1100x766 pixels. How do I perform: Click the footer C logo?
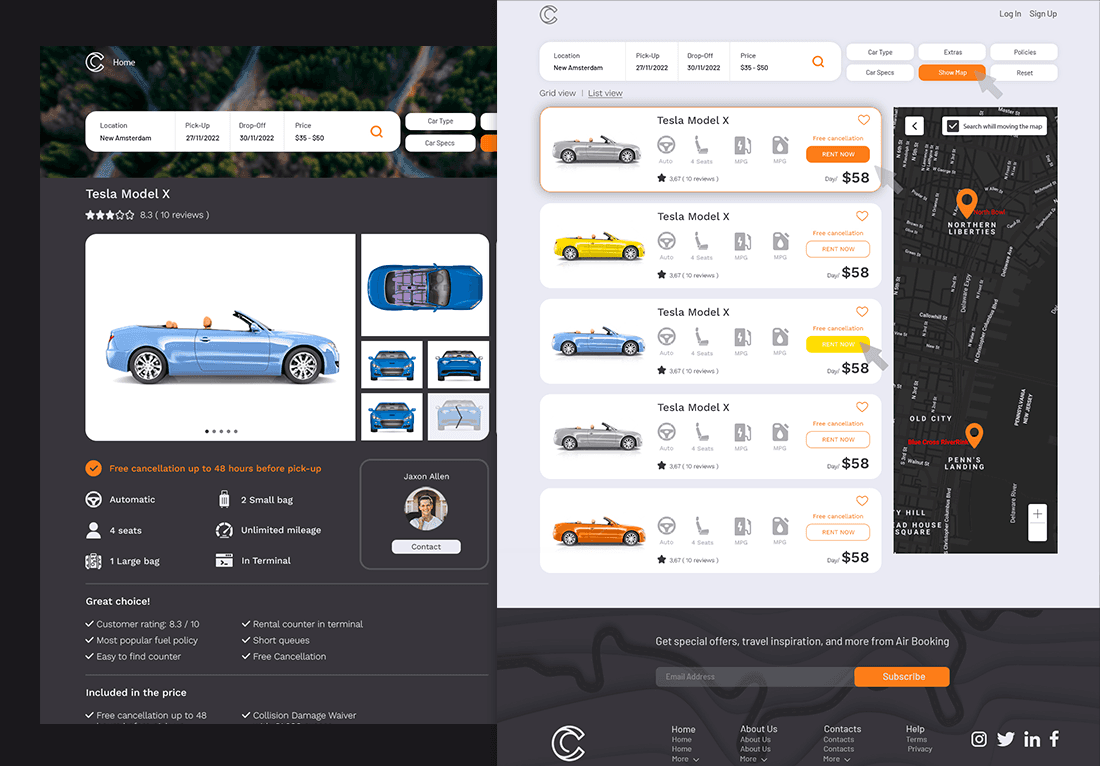click(568, 743)
